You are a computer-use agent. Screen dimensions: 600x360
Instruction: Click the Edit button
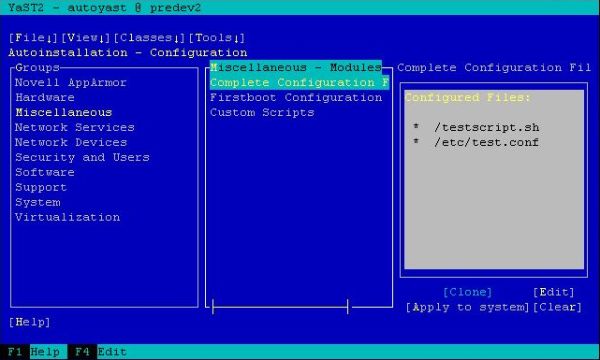pos(554,292)
